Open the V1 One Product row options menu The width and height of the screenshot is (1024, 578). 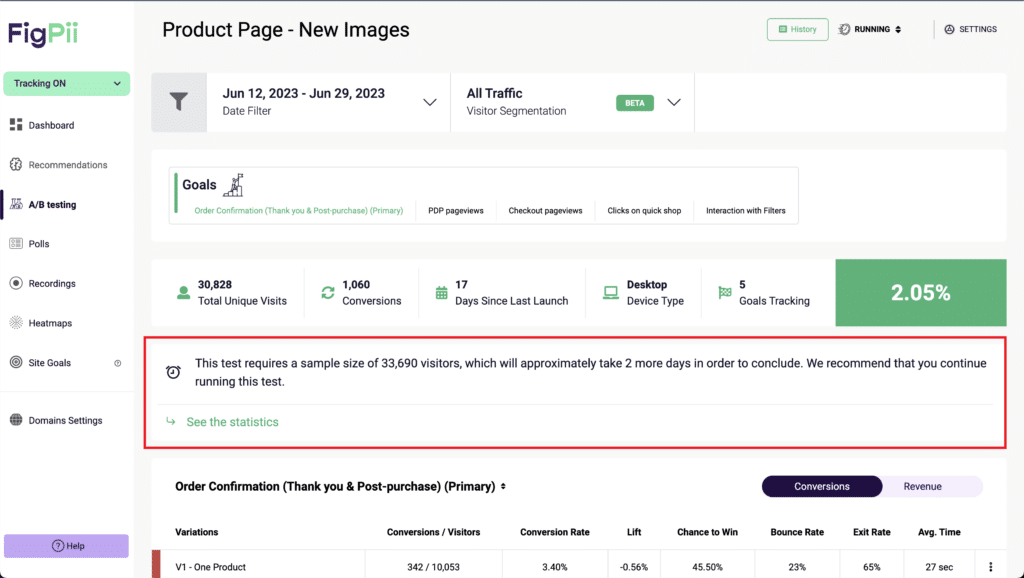click(989, 566)
